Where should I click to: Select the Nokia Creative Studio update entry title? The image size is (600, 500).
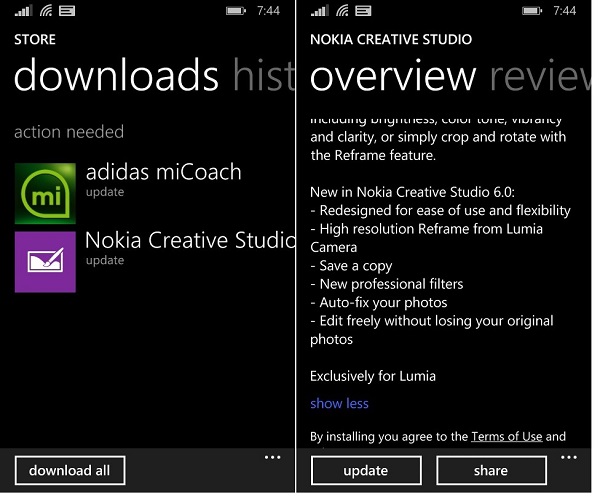pos(190,240)
